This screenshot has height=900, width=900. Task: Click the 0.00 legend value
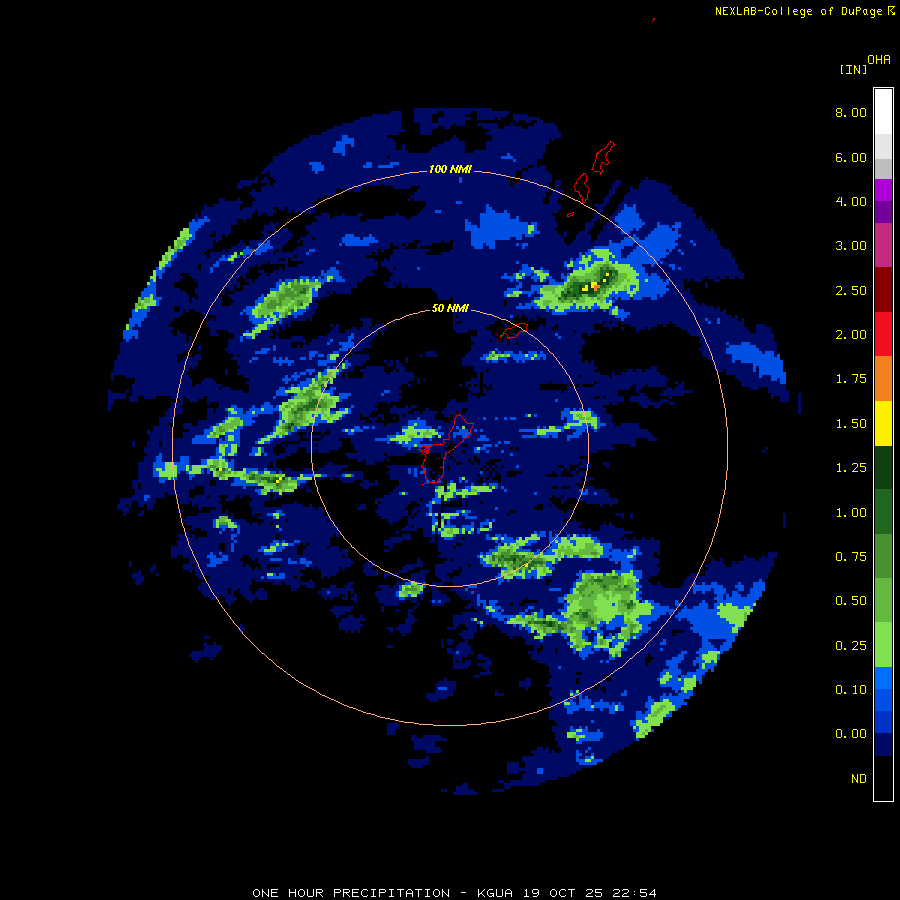[851, 734]
